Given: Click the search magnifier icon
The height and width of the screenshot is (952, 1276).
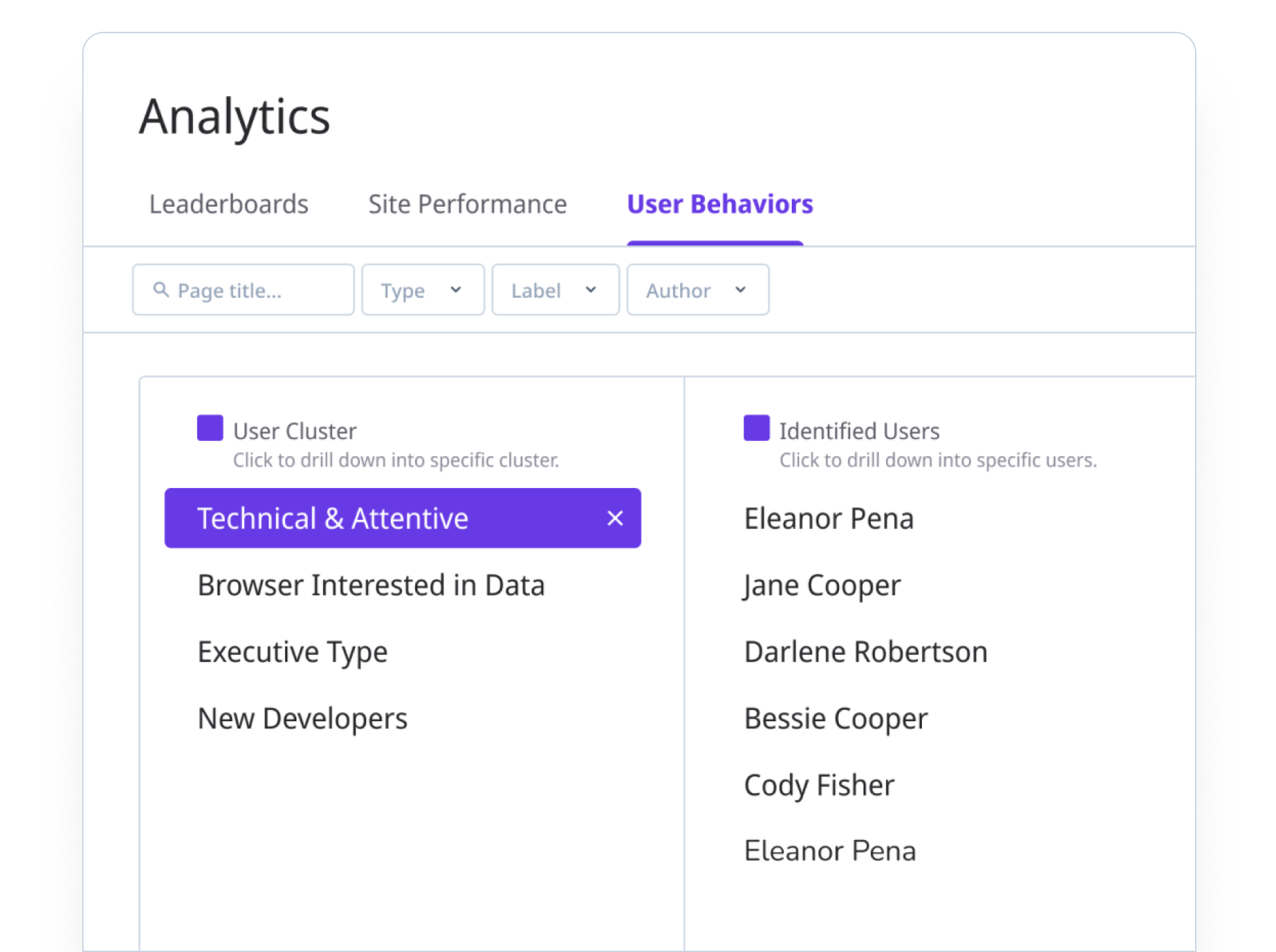Looking at the screenshot, I should [x=161, y=290].
